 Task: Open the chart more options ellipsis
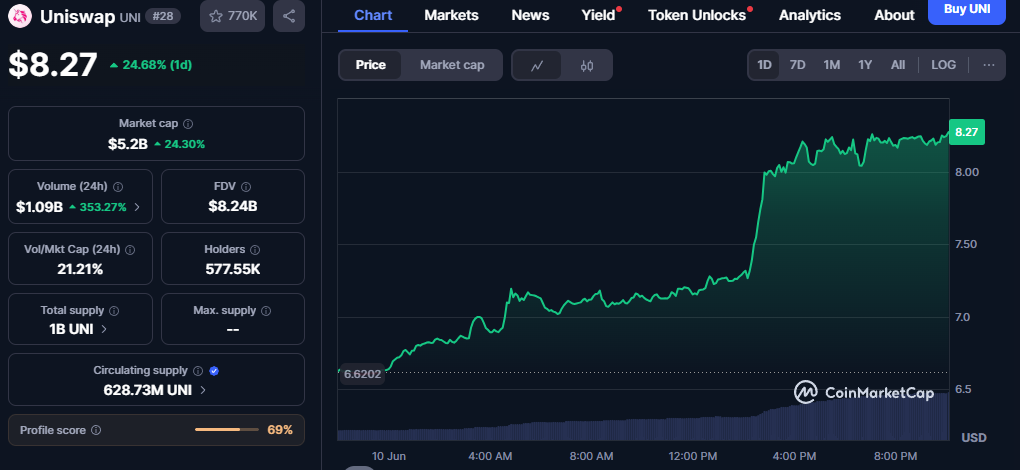989,65
